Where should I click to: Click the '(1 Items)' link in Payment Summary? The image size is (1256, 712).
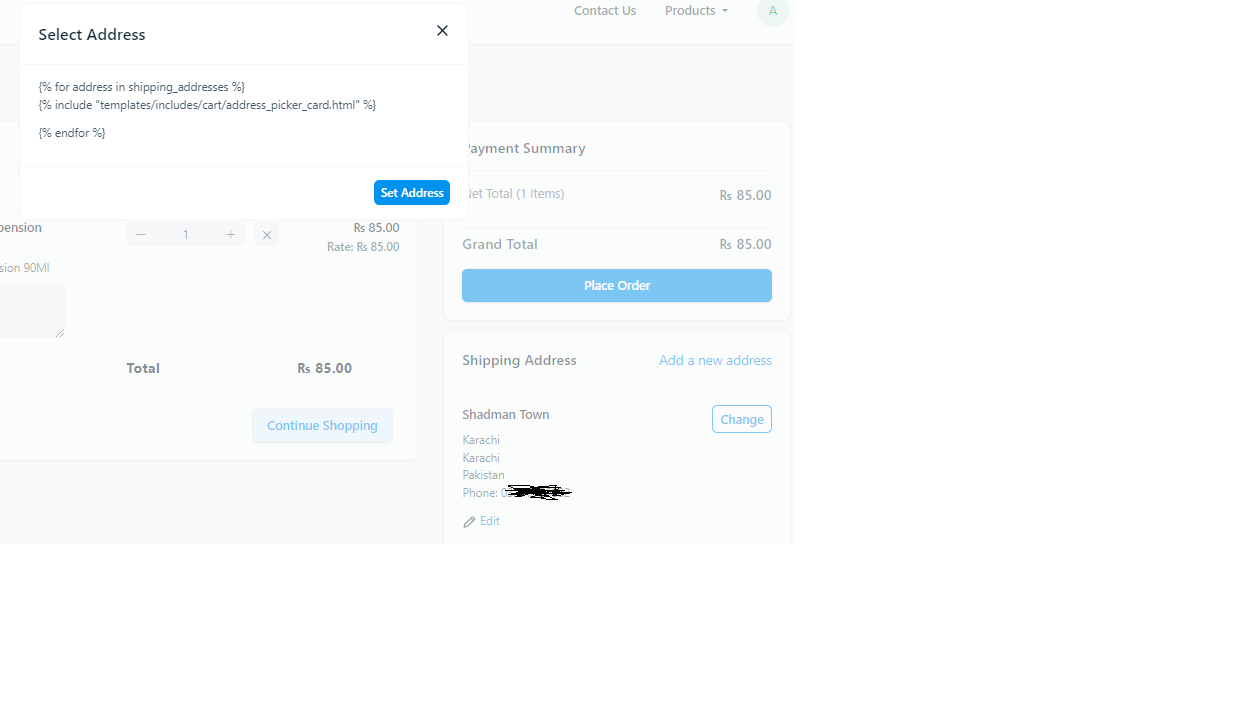pyautogui.click(x=538, y=193)
